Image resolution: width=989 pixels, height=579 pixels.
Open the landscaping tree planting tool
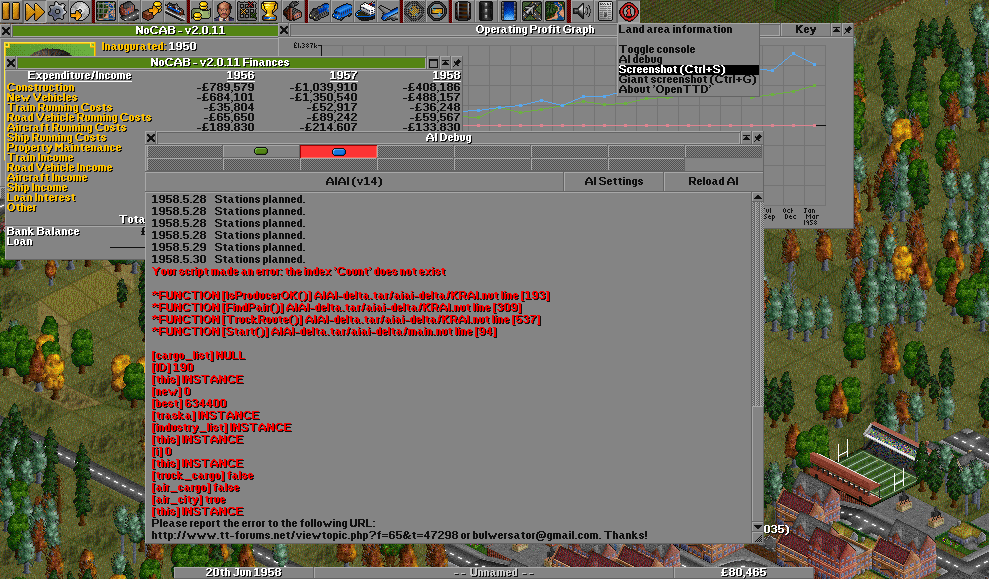[555, 11]
